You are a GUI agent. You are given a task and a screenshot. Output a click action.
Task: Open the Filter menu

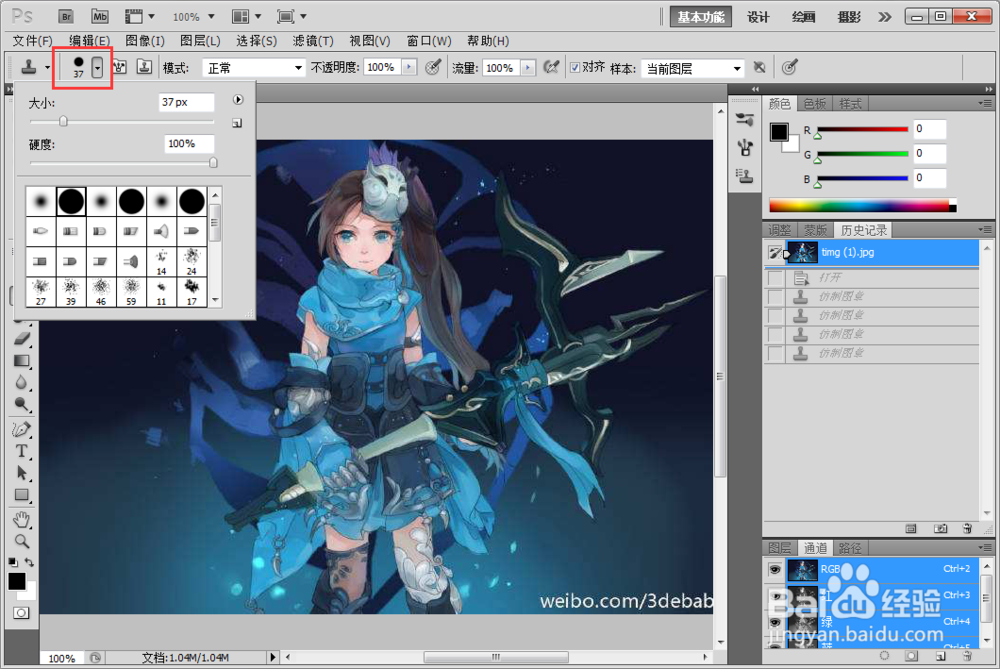click(313, 41)
